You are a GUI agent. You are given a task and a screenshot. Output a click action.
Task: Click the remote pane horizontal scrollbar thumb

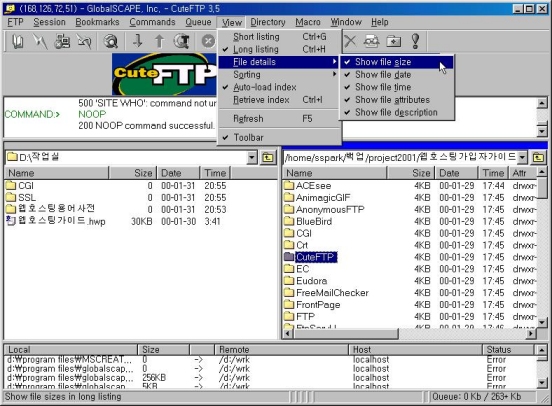(346, 333)
